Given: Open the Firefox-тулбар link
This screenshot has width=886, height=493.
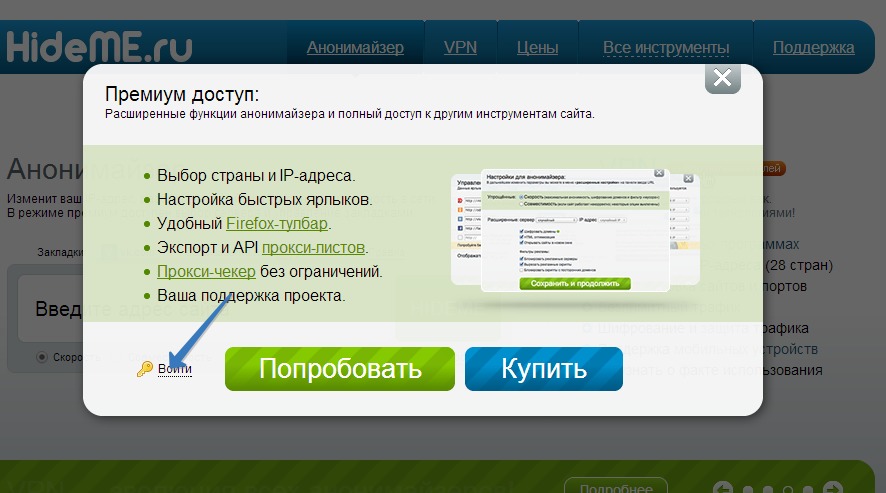Looking at the screenshot, I should (277, 223).
